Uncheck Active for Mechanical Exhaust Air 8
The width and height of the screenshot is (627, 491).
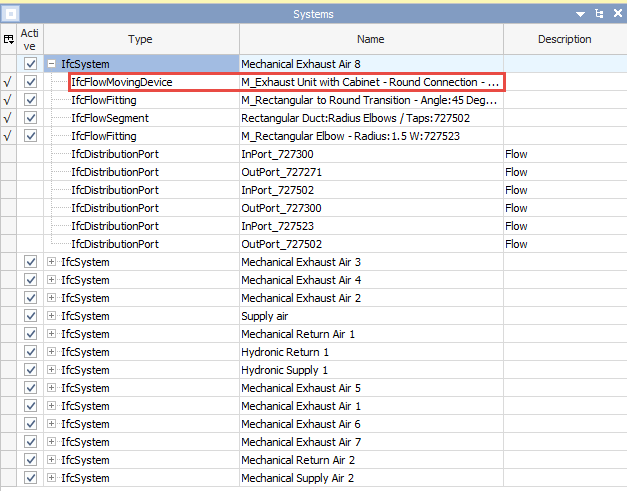click(31, 64)
